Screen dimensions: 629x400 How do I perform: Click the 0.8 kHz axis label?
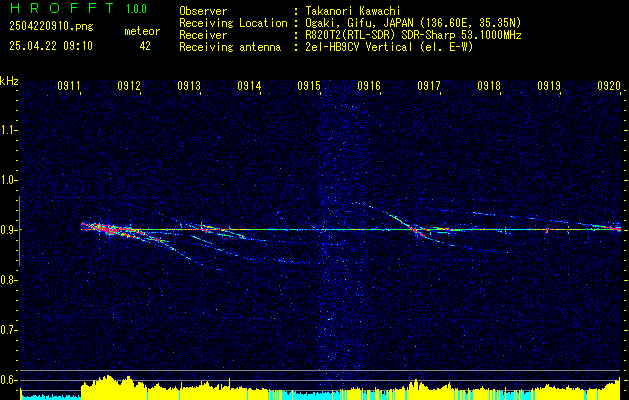9,280
